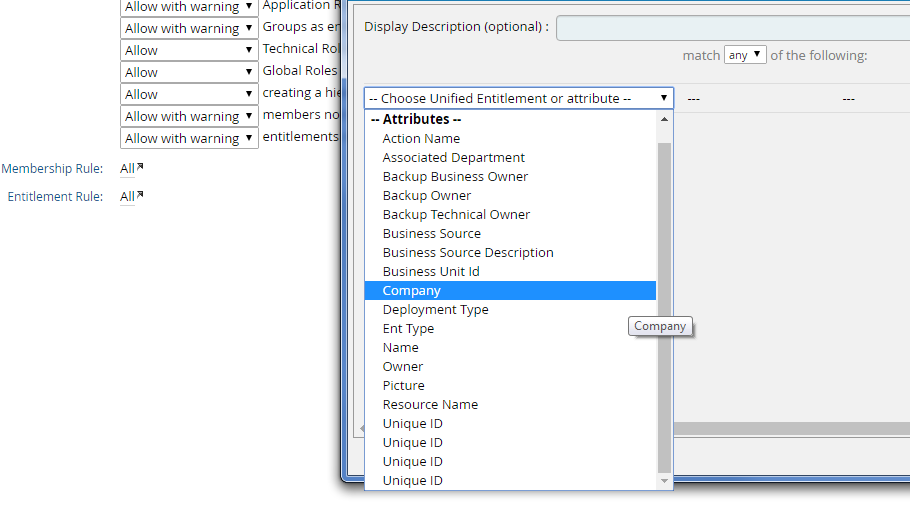Click the dropdown list scroll up arrow

point(665,120)
